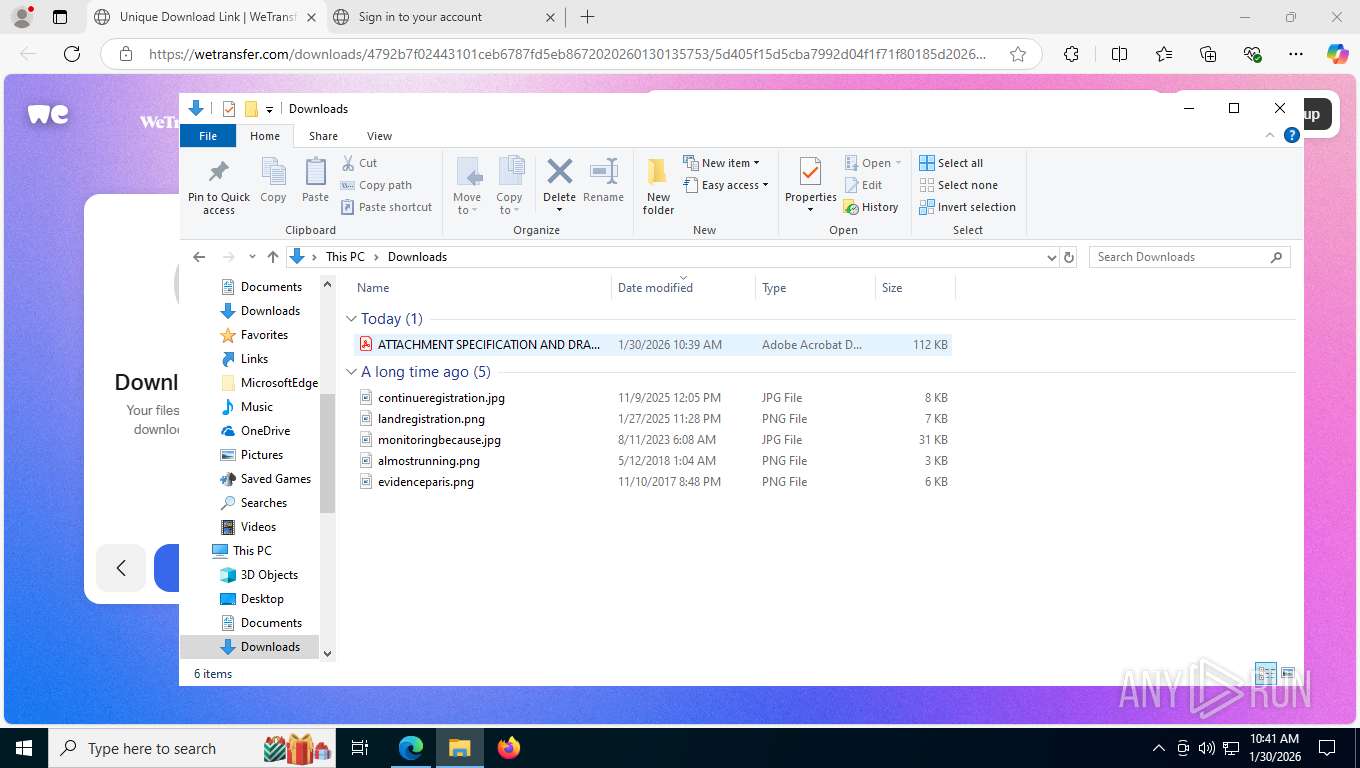
Task: Click the navigation pane scrollbar
Action: [327, 454]
